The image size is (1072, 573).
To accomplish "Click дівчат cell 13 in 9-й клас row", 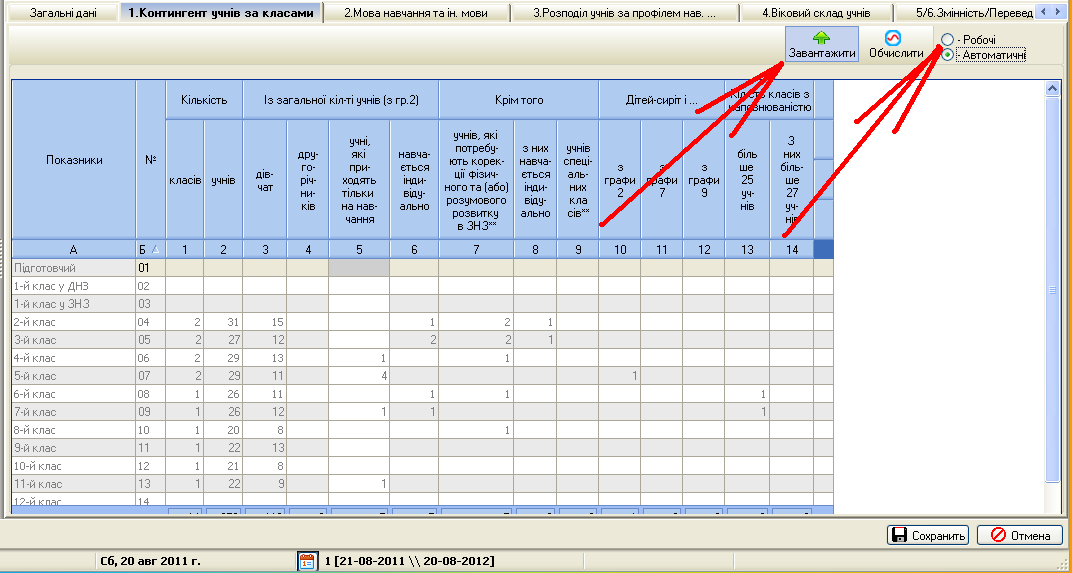I will (x=265, y=448).
